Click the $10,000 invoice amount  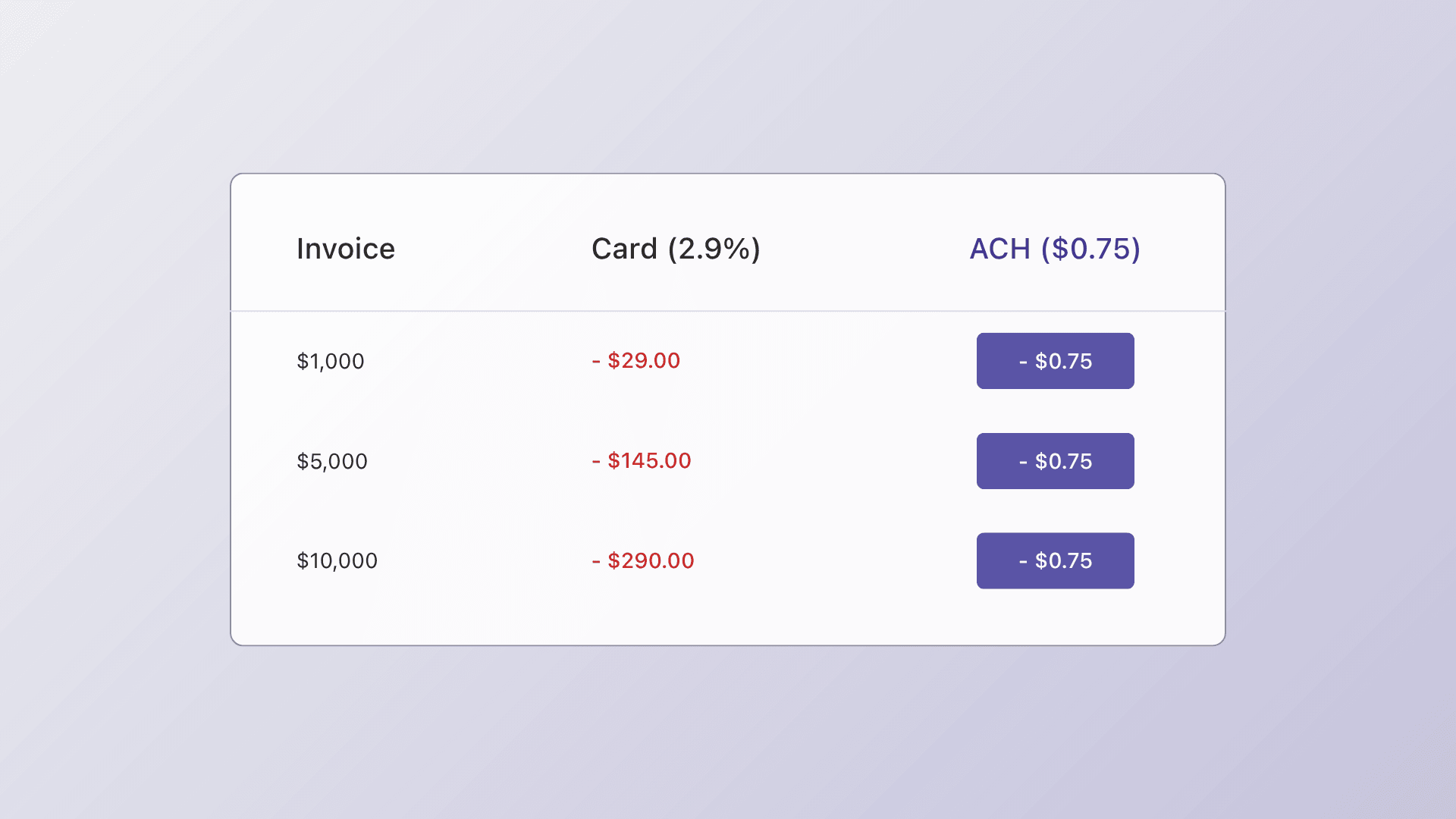pos(337,561)
